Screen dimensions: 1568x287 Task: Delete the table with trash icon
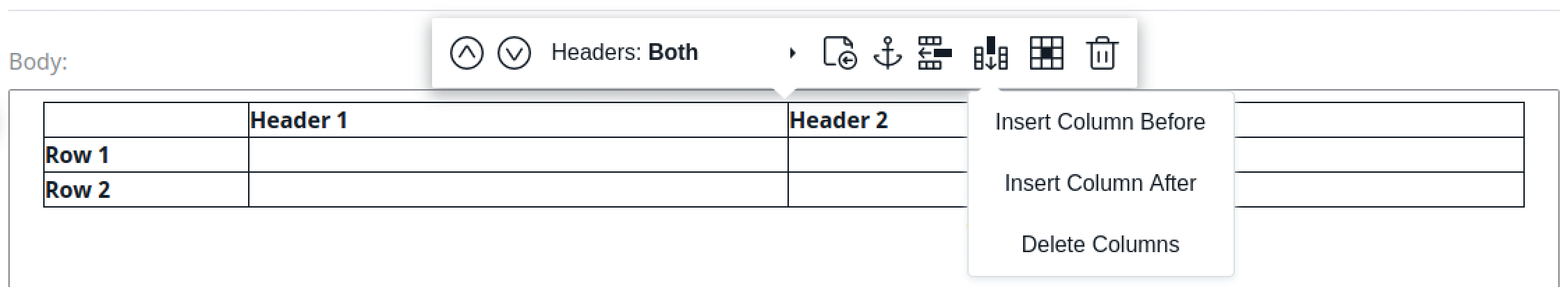(1102, 53)
